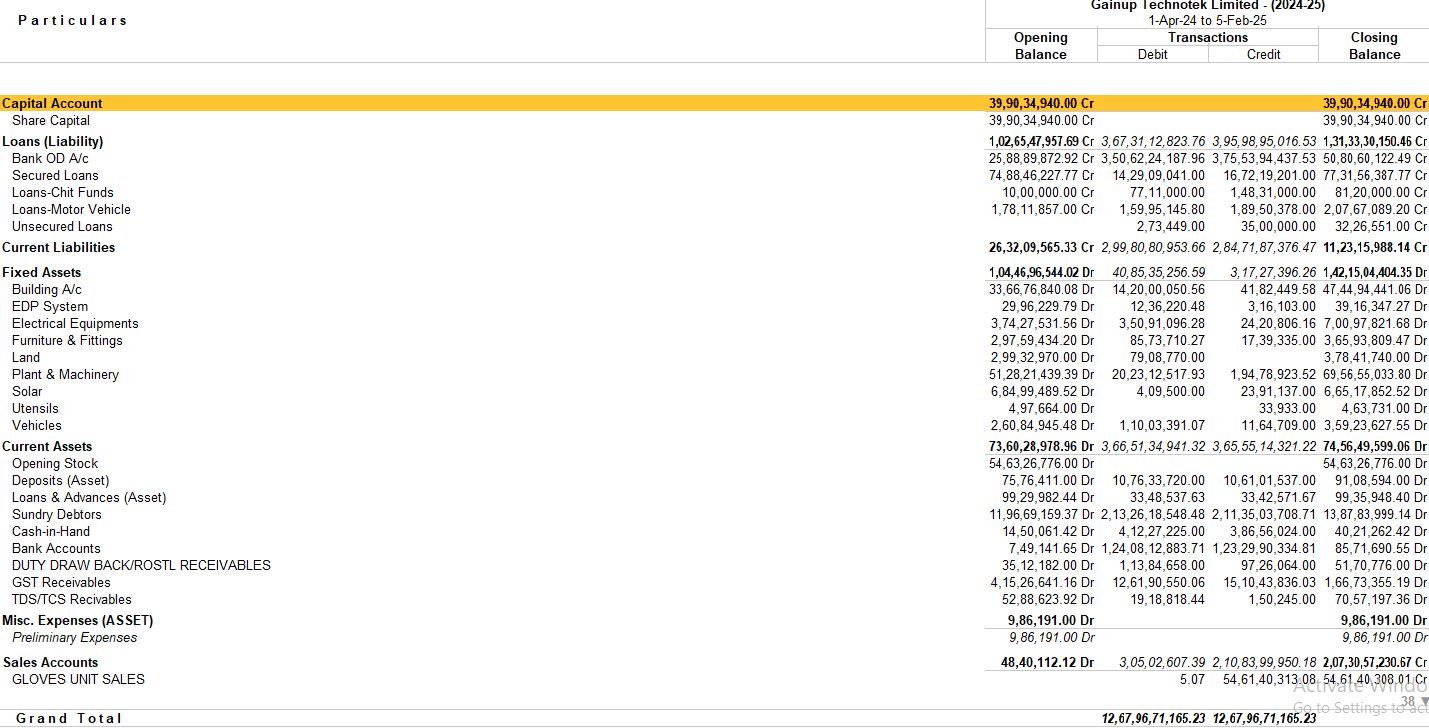Click DUTY DRAW BACK/ROSTL RECEIVABLES row

tap(141, 565)
